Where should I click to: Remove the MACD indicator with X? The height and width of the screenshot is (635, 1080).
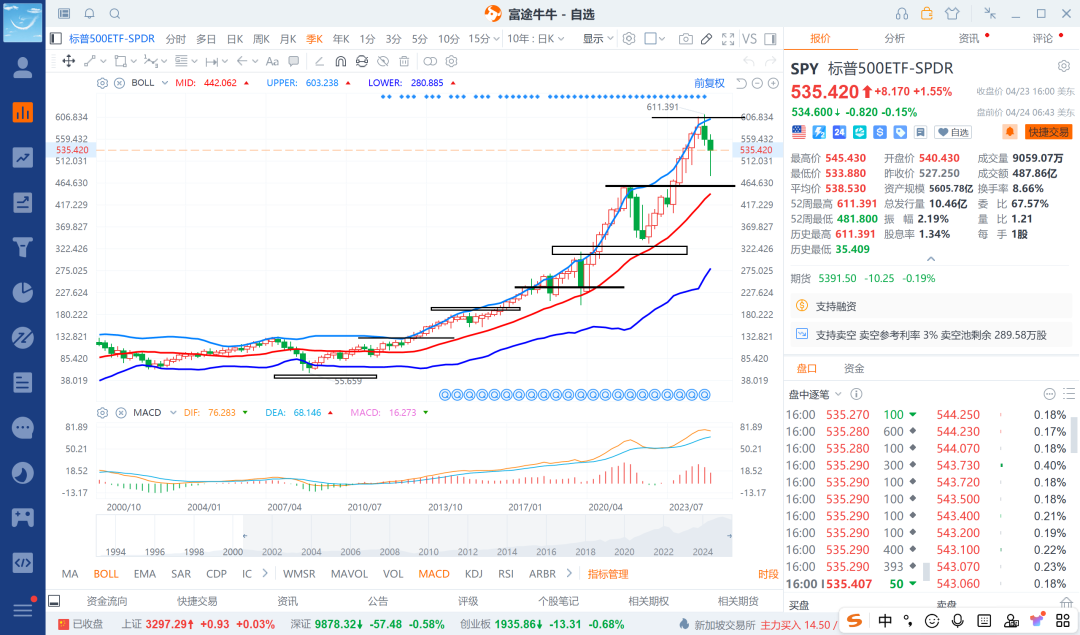(x=121, y=413)
